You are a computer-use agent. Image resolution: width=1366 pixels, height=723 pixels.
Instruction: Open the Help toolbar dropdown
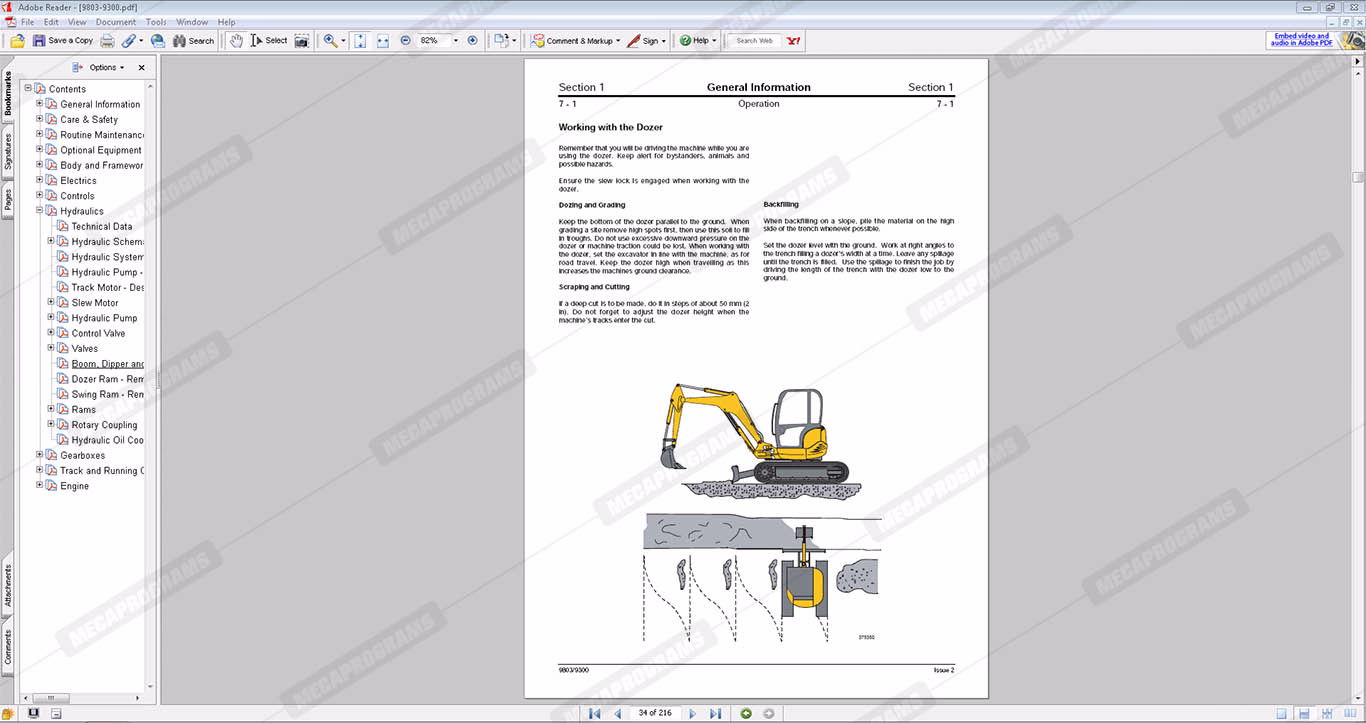tap(698, 41)
